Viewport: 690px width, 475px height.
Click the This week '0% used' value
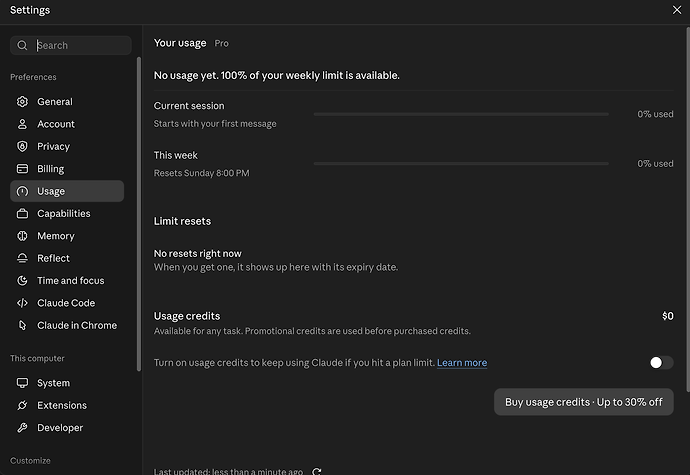pos(655,163)
